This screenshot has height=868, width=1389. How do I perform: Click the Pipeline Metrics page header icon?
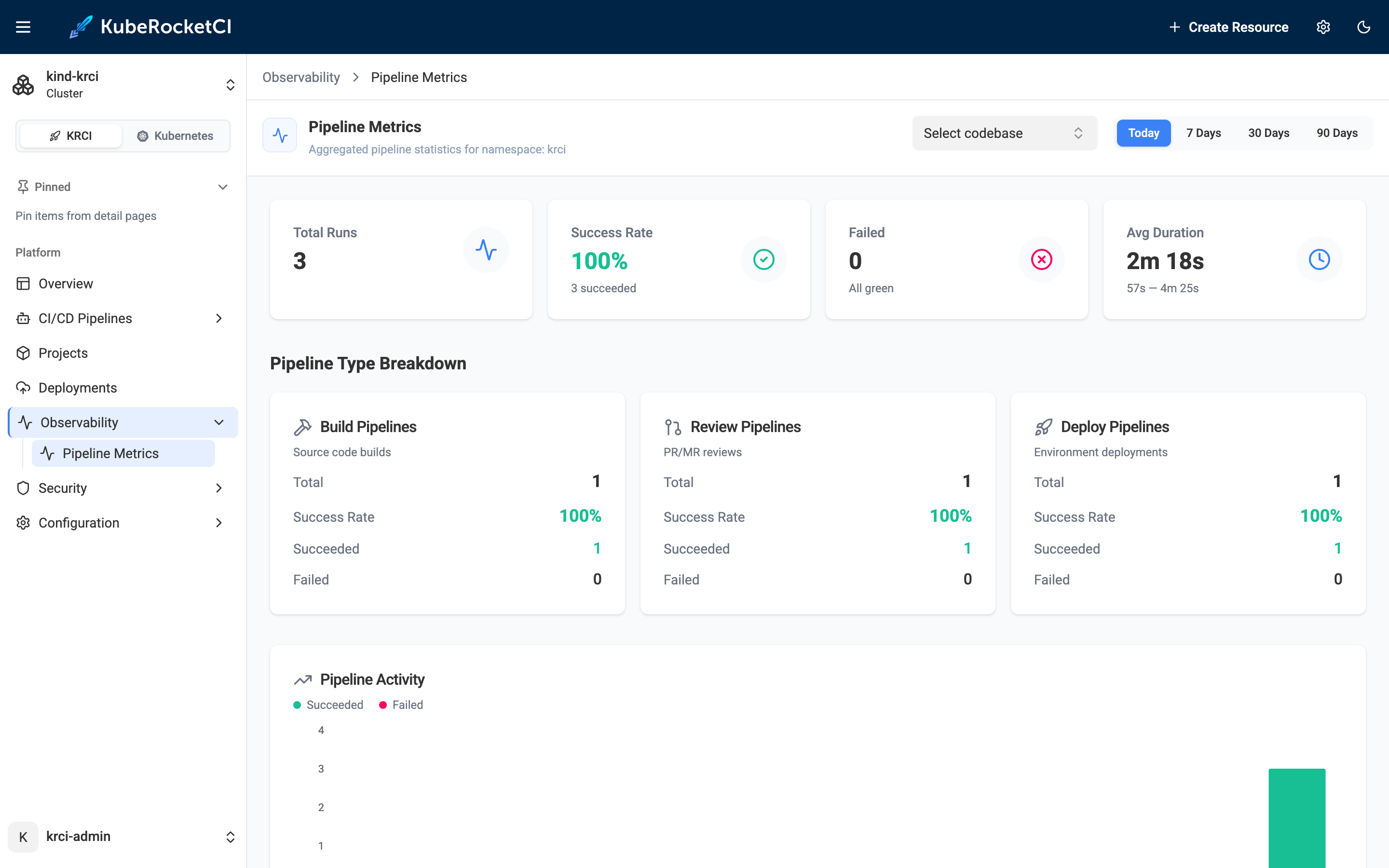(x=280, y=136)
